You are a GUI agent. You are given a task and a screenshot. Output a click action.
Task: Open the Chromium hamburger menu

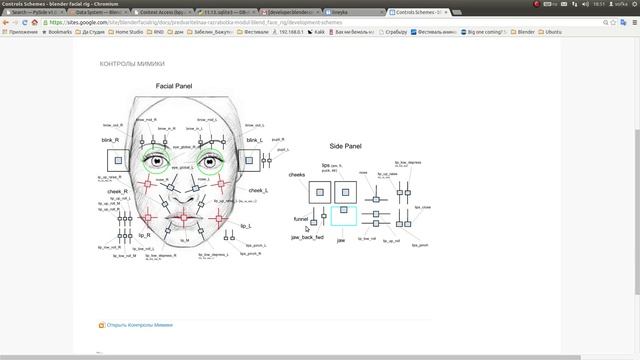point(635,22)
